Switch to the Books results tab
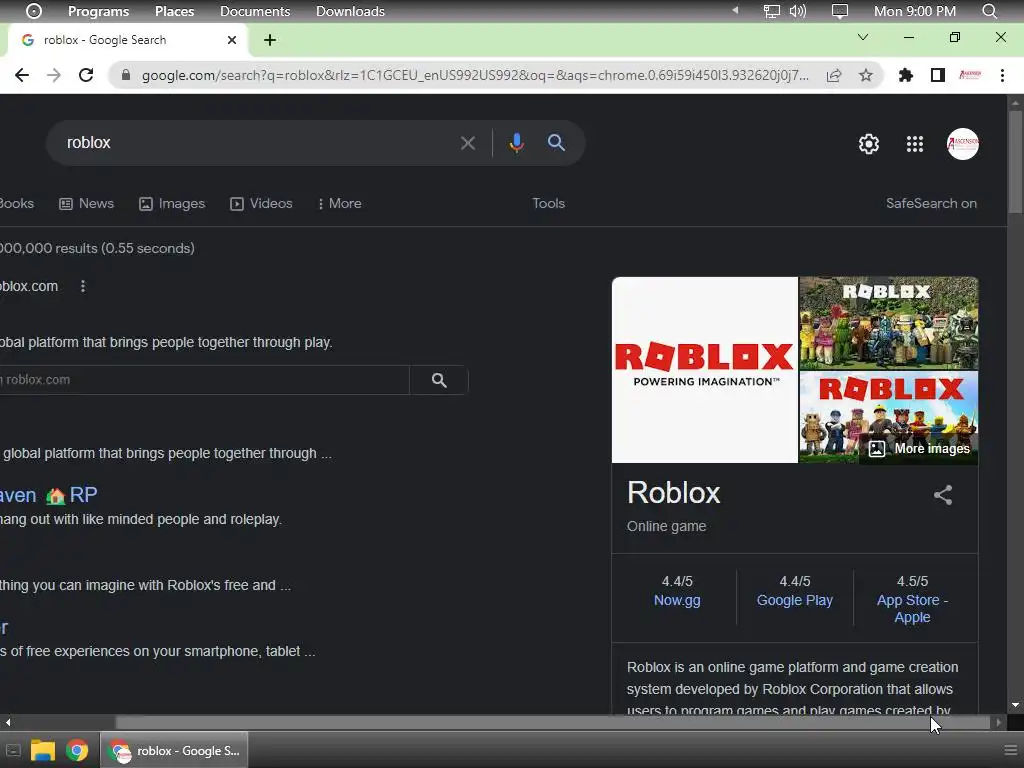The width and height of the screenshot is (1024, 768). pos(16,203)
